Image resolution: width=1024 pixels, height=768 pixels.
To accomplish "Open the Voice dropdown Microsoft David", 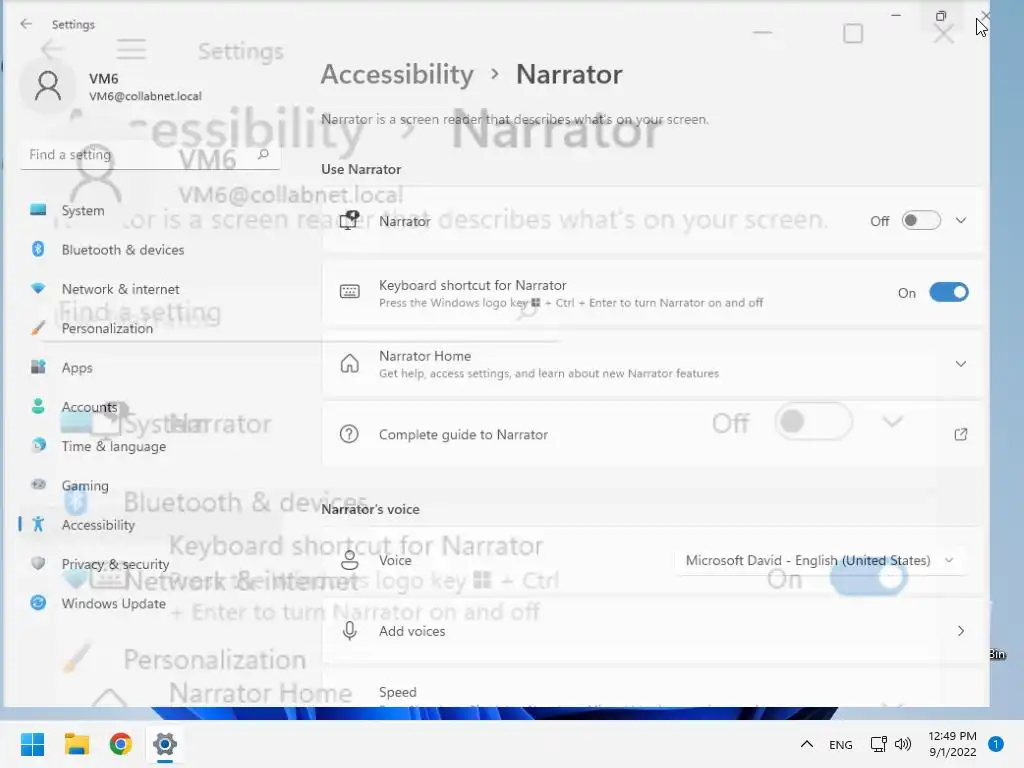I will (x=820, y=560).
